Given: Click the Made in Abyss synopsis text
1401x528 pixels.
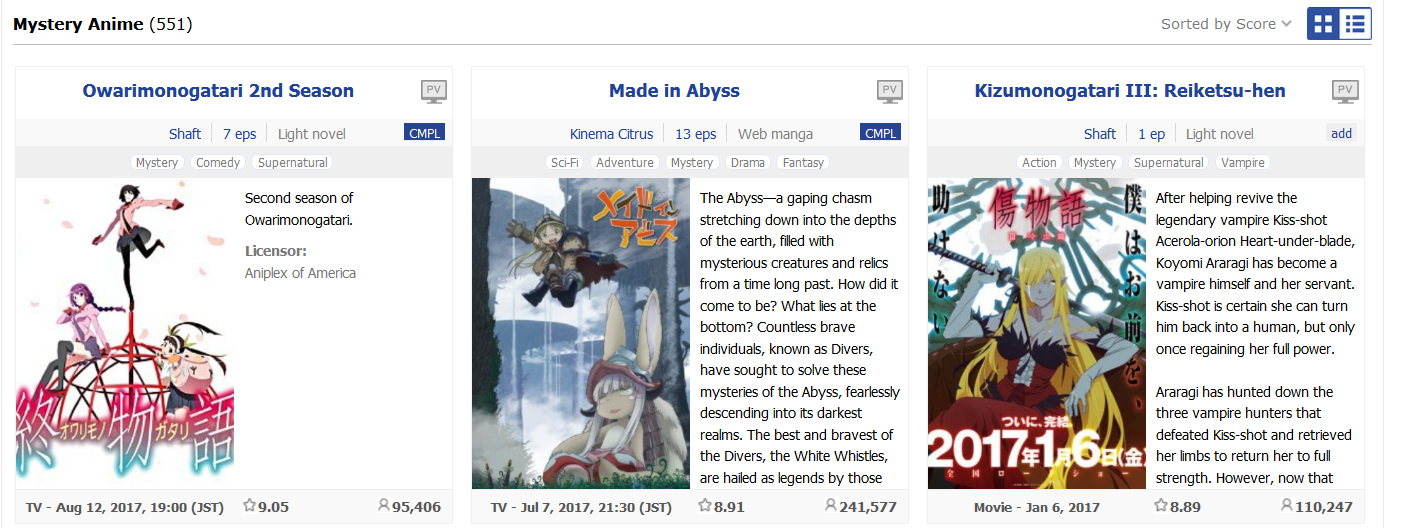Looking at the screenshot, I should [799, 338].
